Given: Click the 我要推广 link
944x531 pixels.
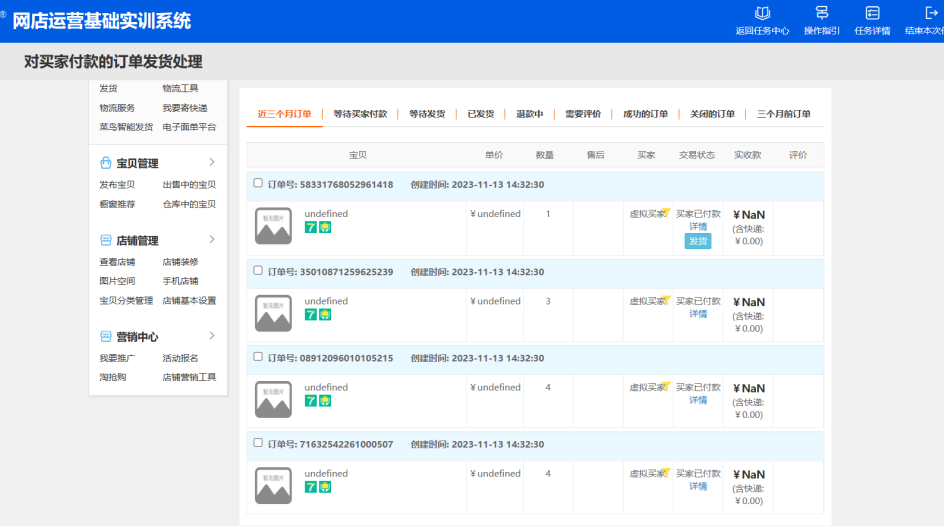Looking at the screenshot, I should (117, 358).
